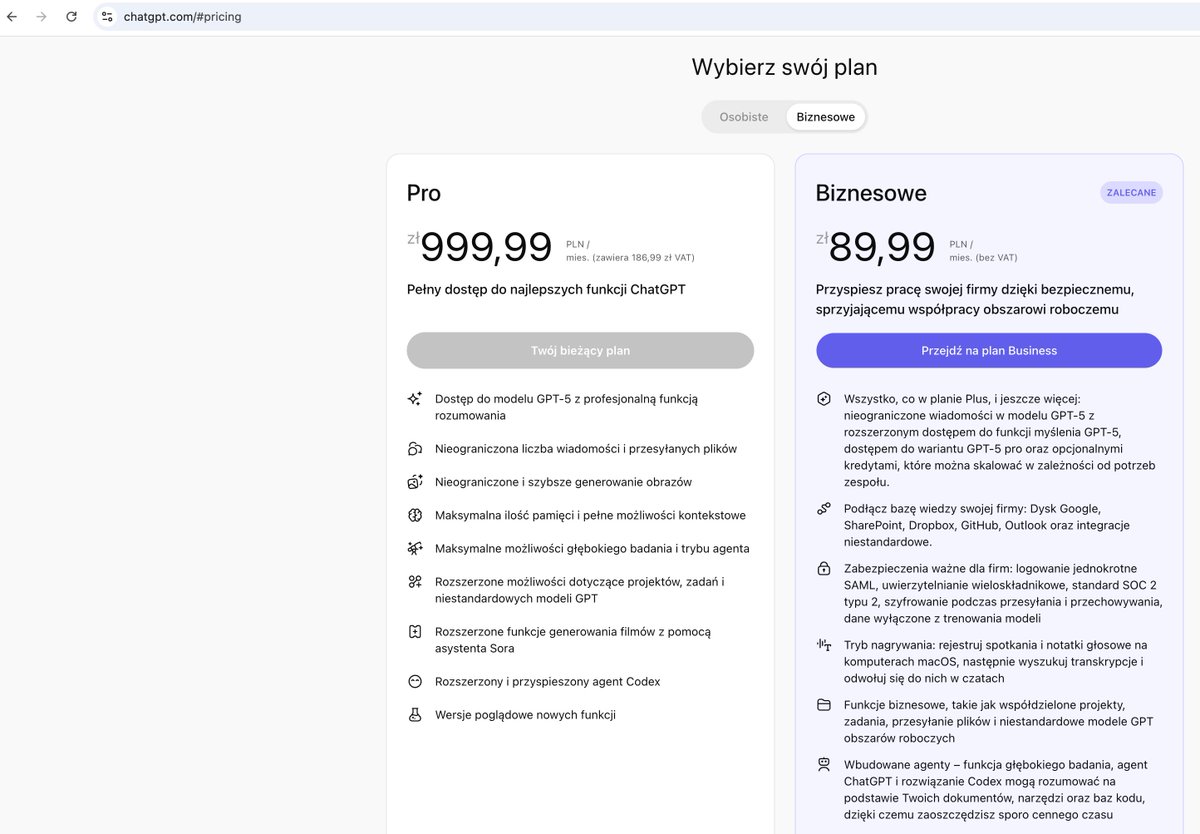
Task: Click the 'mies. (bez VAT)' note
Action: pos(983,257)
